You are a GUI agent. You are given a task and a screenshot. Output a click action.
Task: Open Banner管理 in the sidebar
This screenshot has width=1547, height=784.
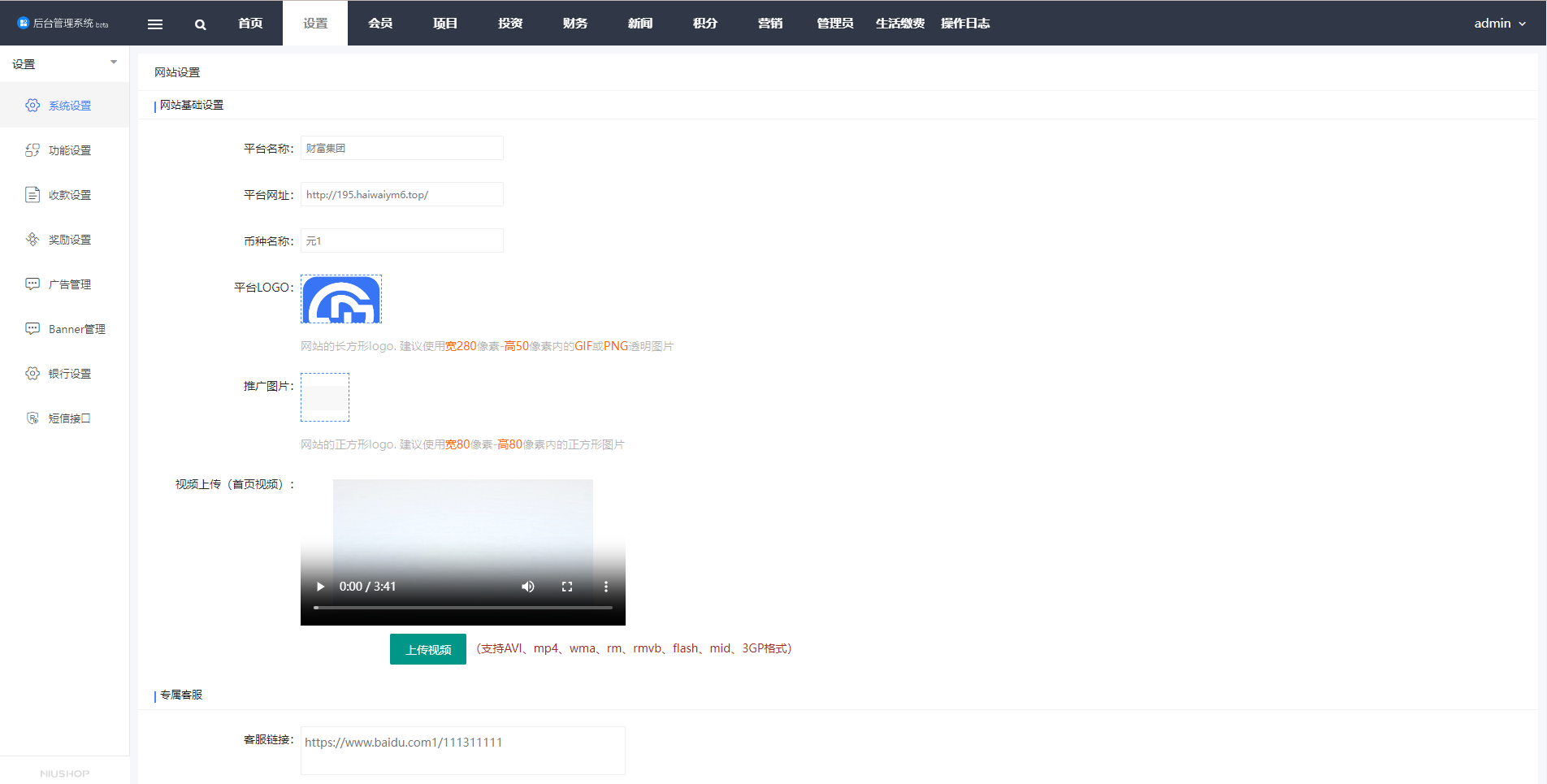(x=76, y=329)
